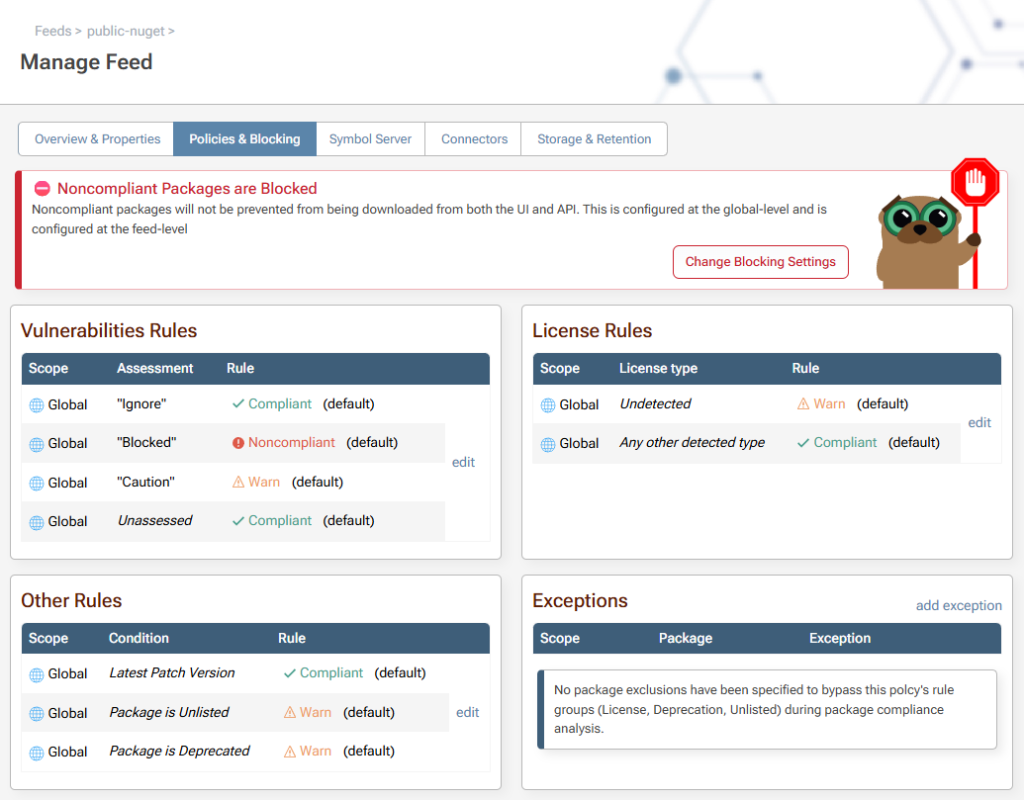
Task: Switch to the Symbol Server tab
Action: 370,139
